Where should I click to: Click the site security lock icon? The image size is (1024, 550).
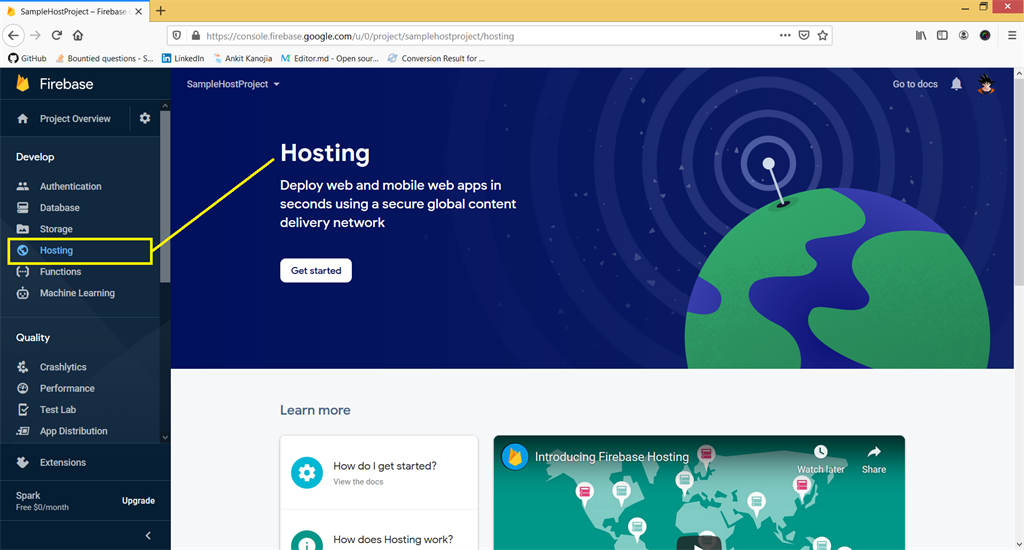pos(195,35)
